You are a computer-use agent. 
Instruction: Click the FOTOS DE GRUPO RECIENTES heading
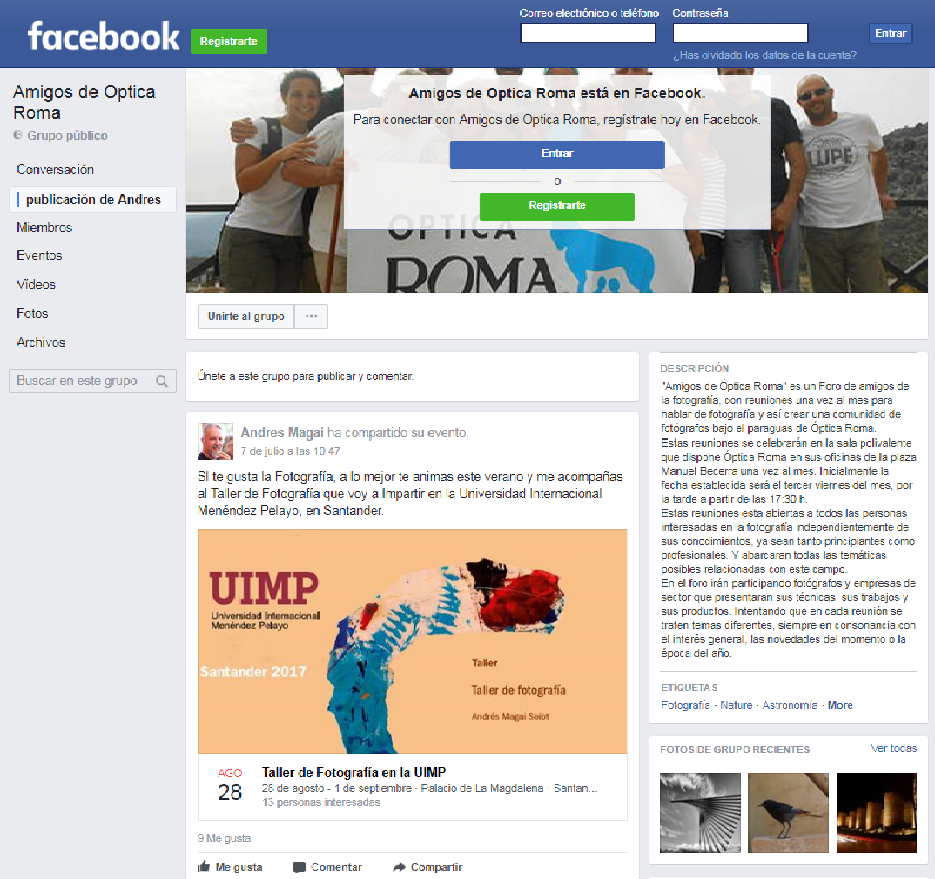(735, 750)
